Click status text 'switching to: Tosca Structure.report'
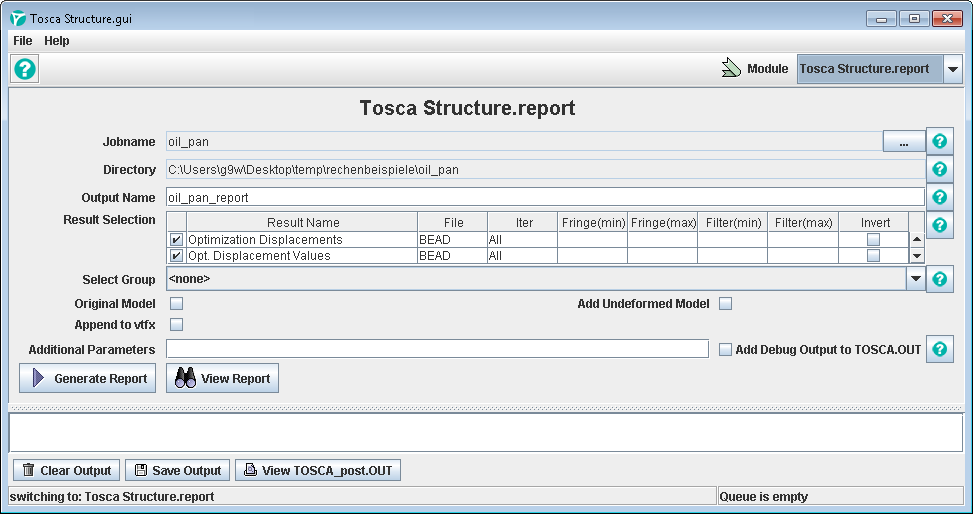The image size is (973, 514). (112, 497)
